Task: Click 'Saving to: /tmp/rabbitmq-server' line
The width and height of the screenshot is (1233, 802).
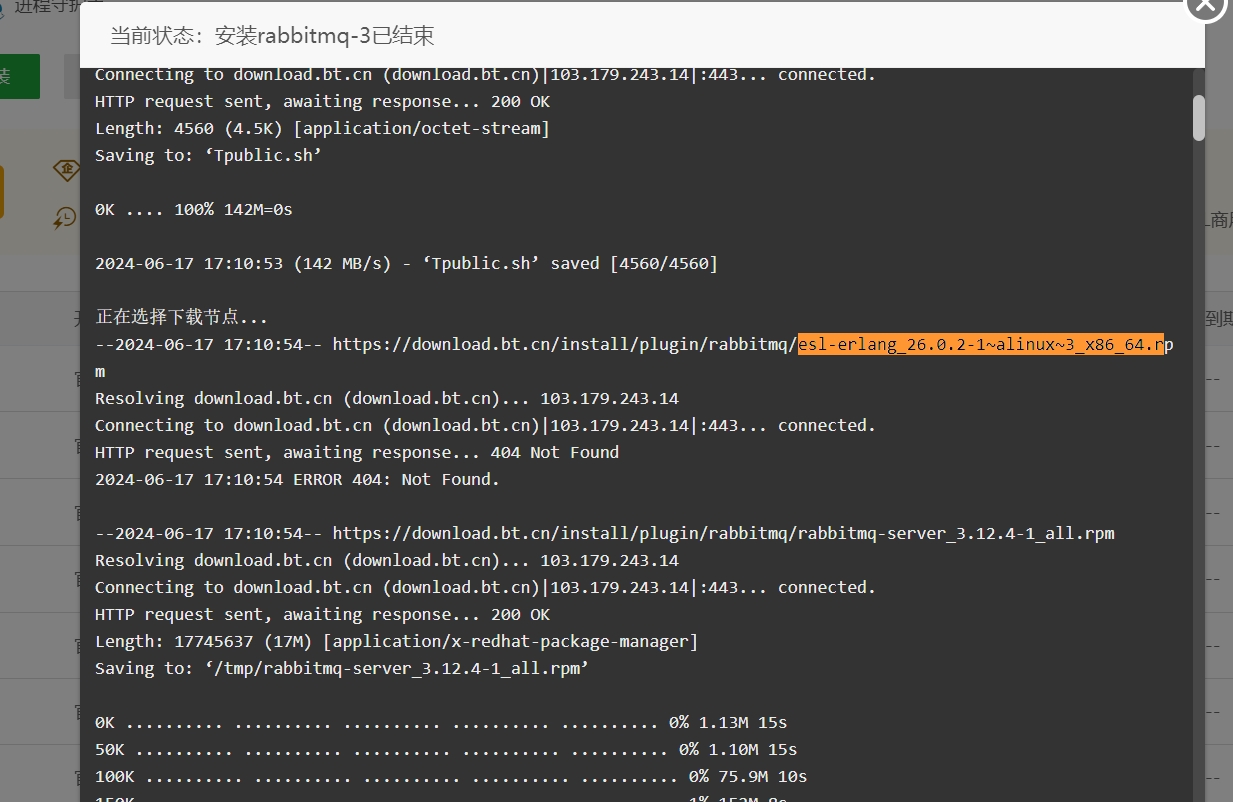Action: (342, 668)
